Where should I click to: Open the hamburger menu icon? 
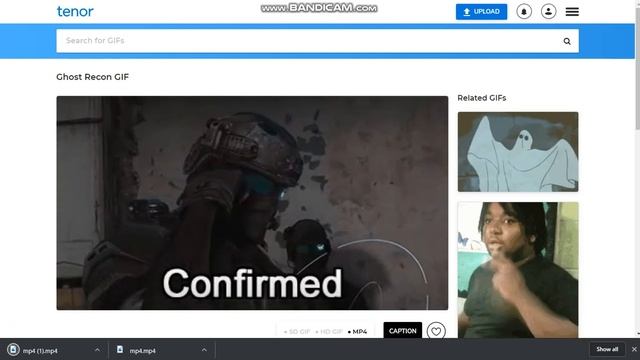[x=572, y=11]
